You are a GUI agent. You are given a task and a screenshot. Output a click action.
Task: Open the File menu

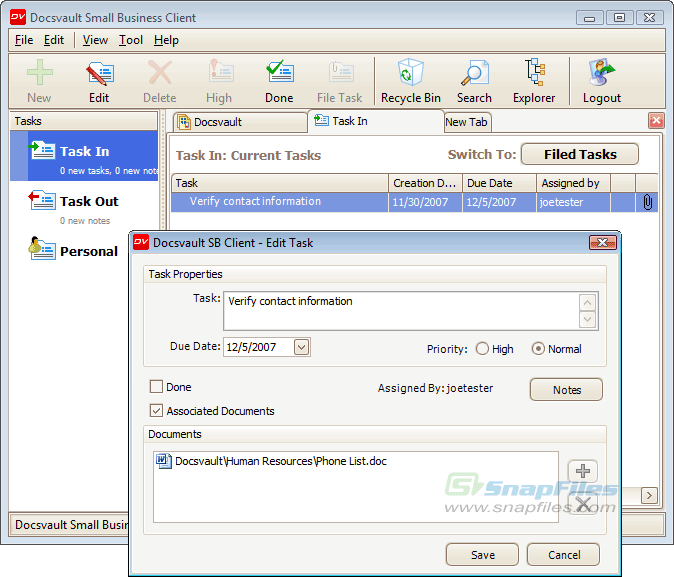pyautogui.click(x=24, y=40)
